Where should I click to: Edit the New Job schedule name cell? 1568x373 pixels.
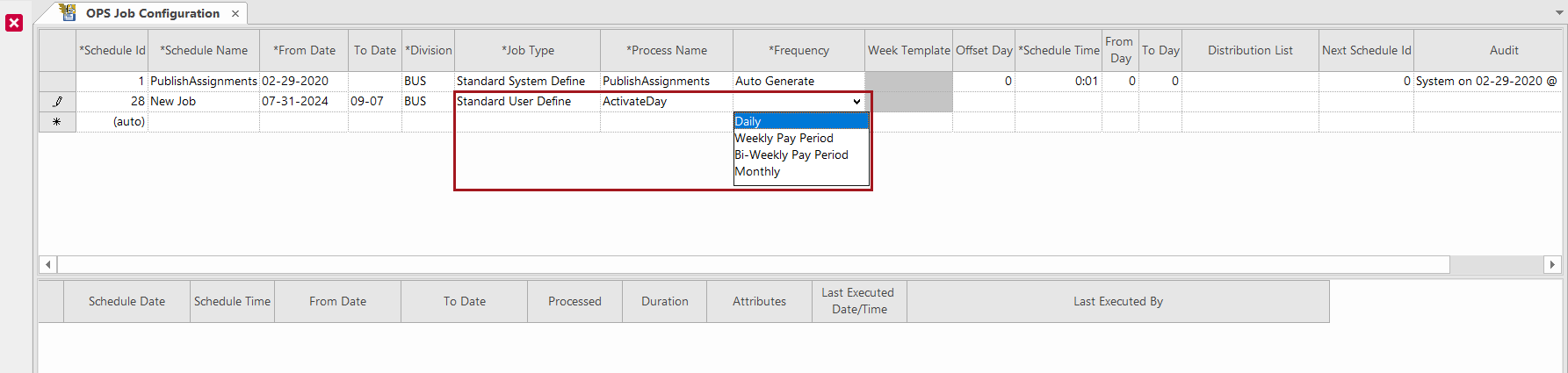[204, 102]
